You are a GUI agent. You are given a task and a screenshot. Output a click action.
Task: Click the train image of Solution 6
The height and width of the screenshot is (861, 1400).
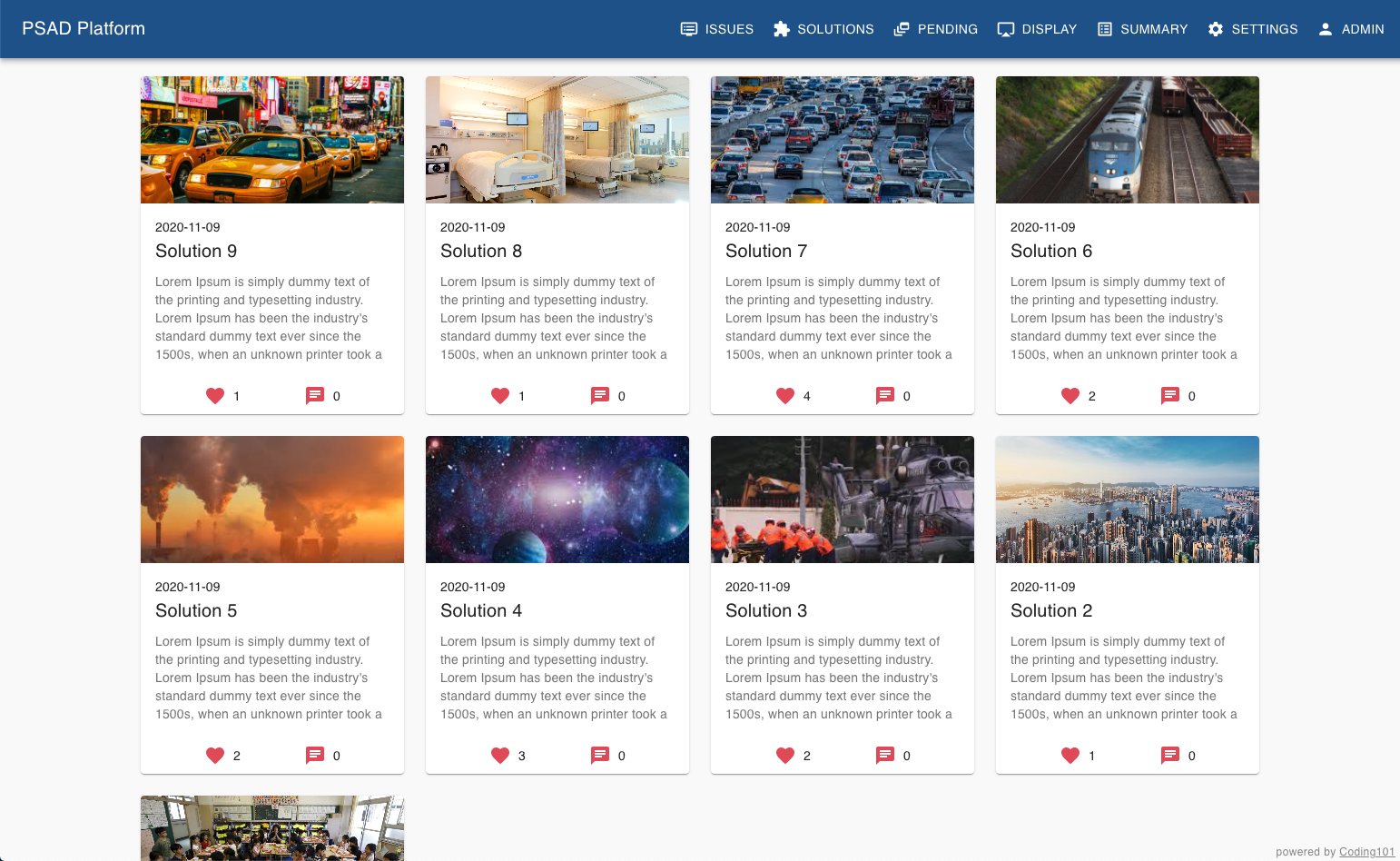pyautogui.click(x=1128, y=140)
